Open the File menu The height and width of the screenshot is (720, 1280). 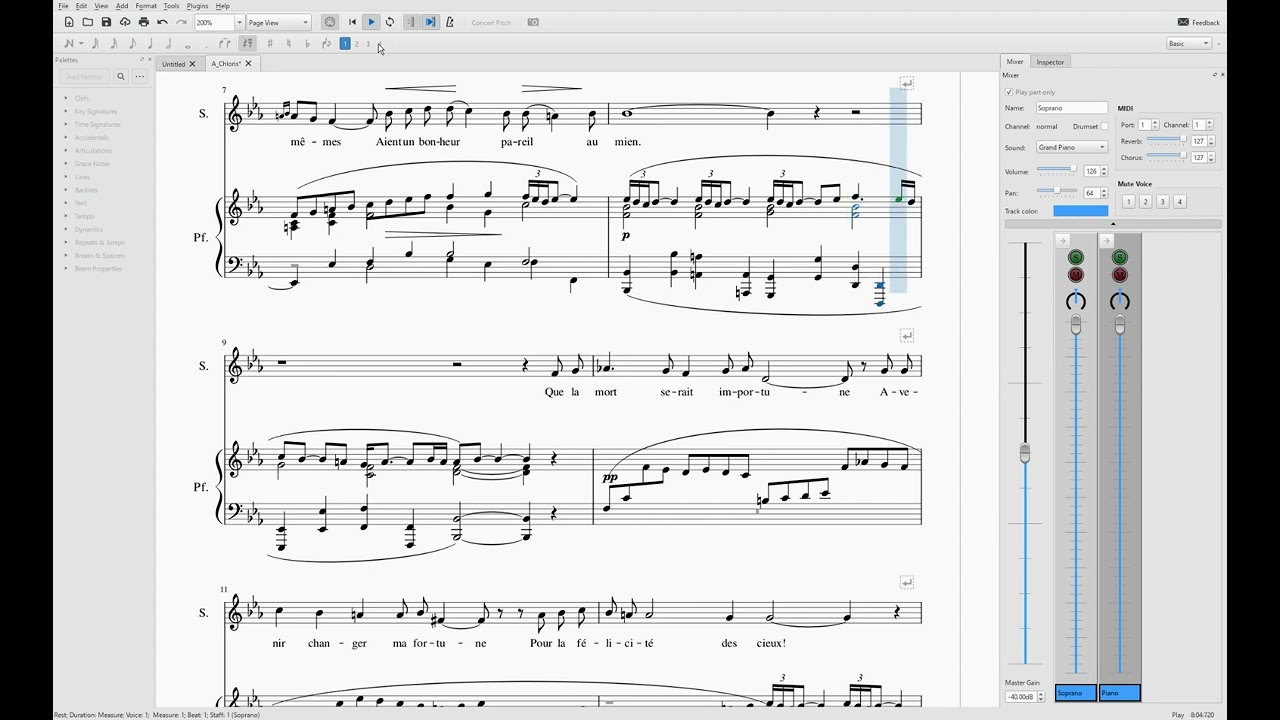[x=63, y=6]
